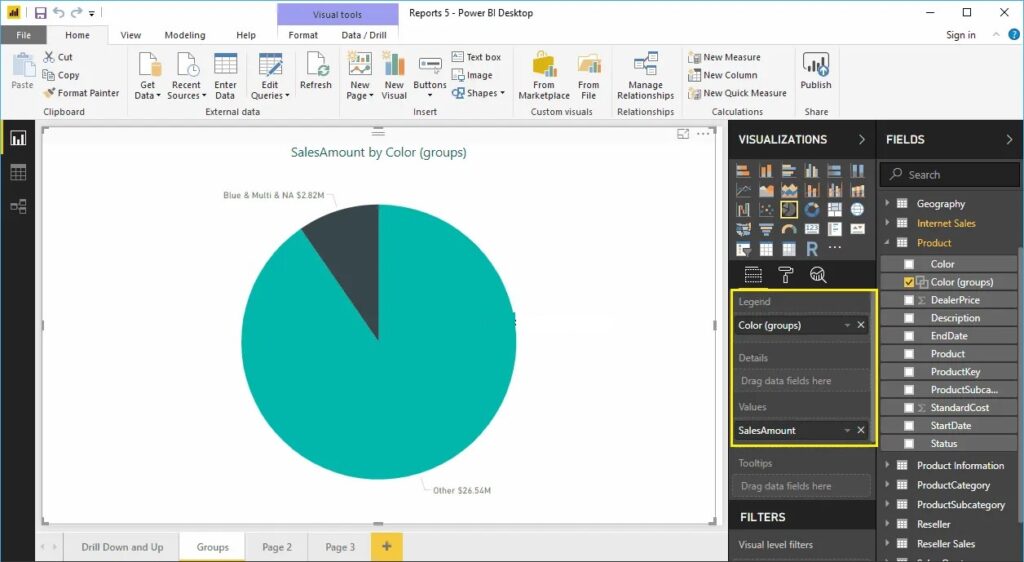The image size is (1024, 562).
Task: Select the Slicer visualization
Action: pyautogui.click(x=743, y=249)
